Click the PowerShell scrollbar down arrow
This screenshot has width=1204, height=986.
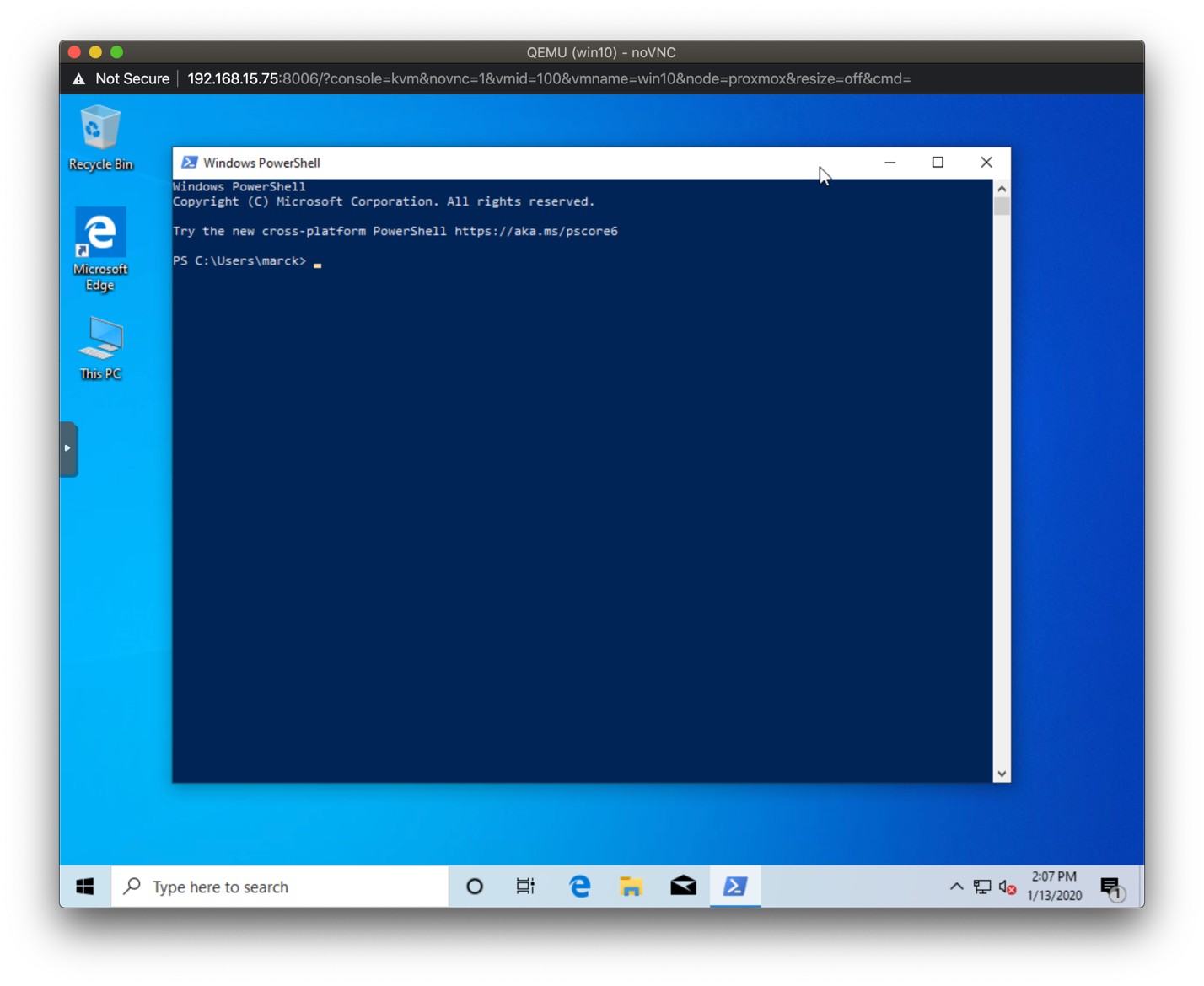click(1002, 774)
